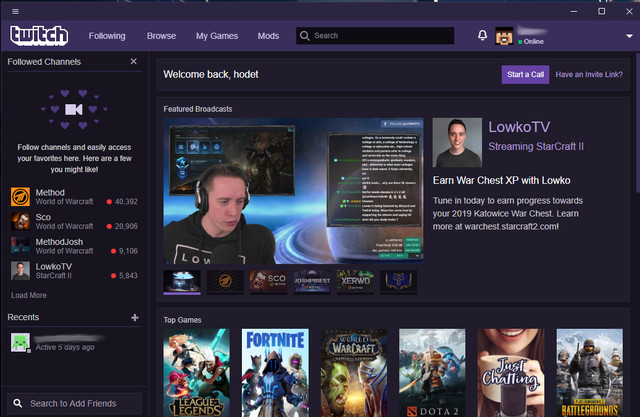Click the magnifier icon in the Add Friends search

pos(18,404)
